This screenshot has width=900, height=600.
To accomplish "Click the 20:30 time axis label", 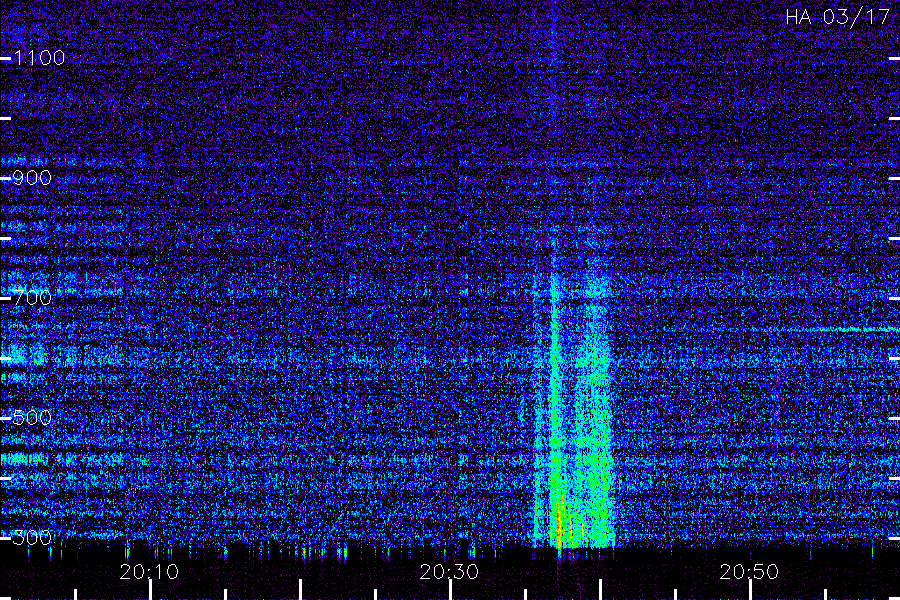I will (449, 572).
